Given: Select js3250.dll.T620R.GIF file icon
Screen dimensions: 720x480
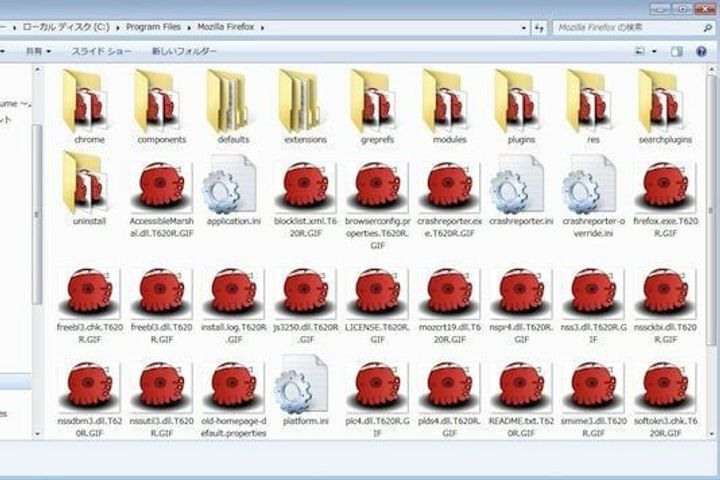Looking at the screenshot, I should (305, 293).
